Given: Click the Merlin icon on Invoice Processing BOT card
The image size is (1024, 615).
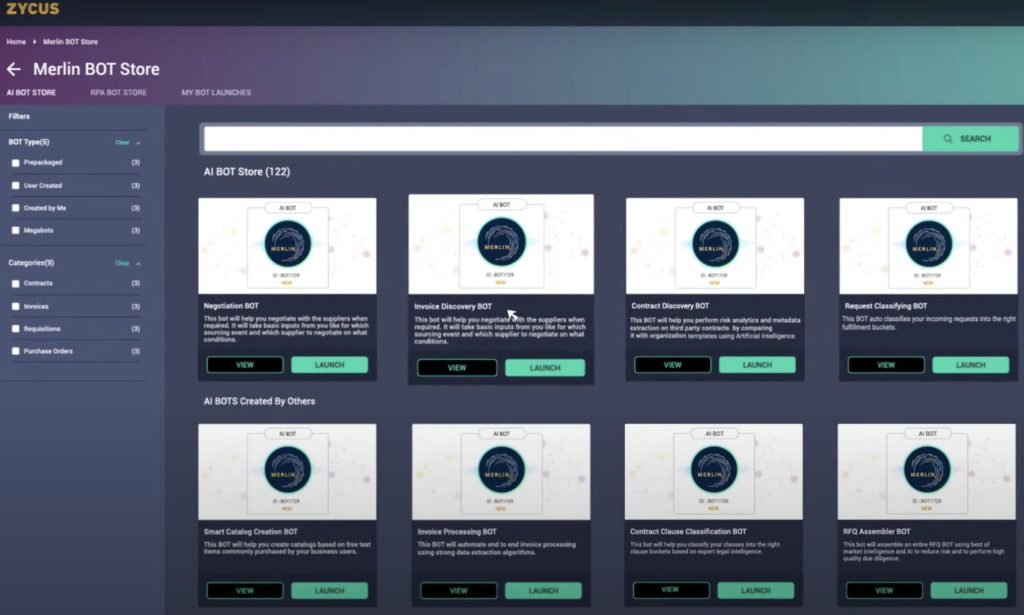Looking at the screenshot, I should point(502,469).
